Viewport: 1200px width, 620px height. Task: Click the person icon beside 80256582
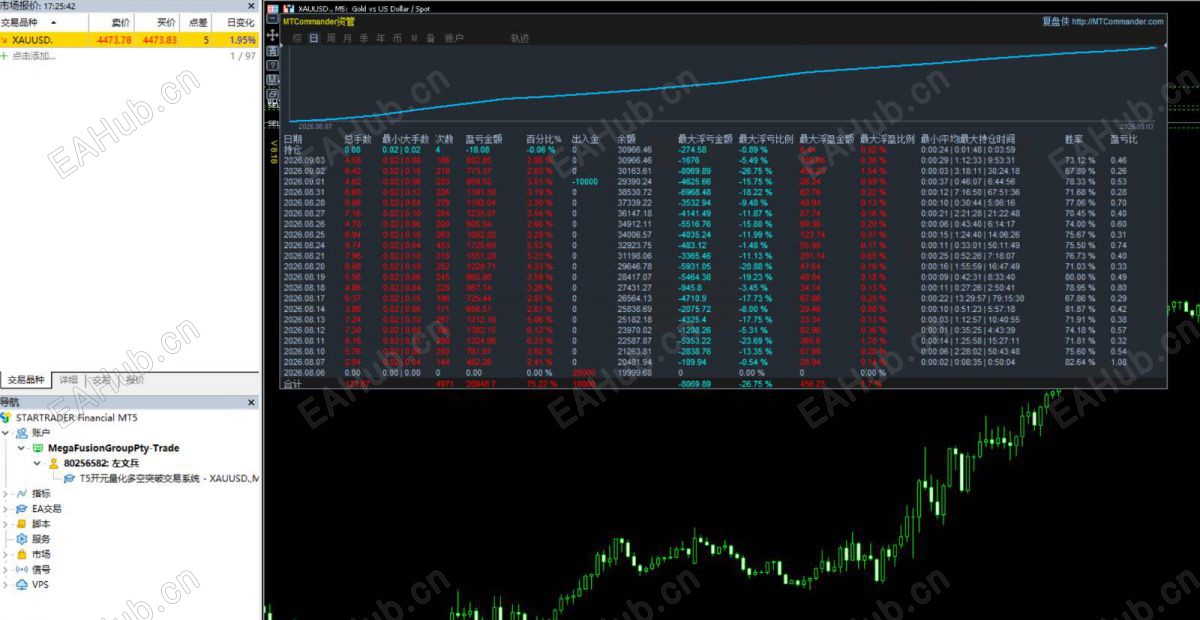tap(53, 464)
